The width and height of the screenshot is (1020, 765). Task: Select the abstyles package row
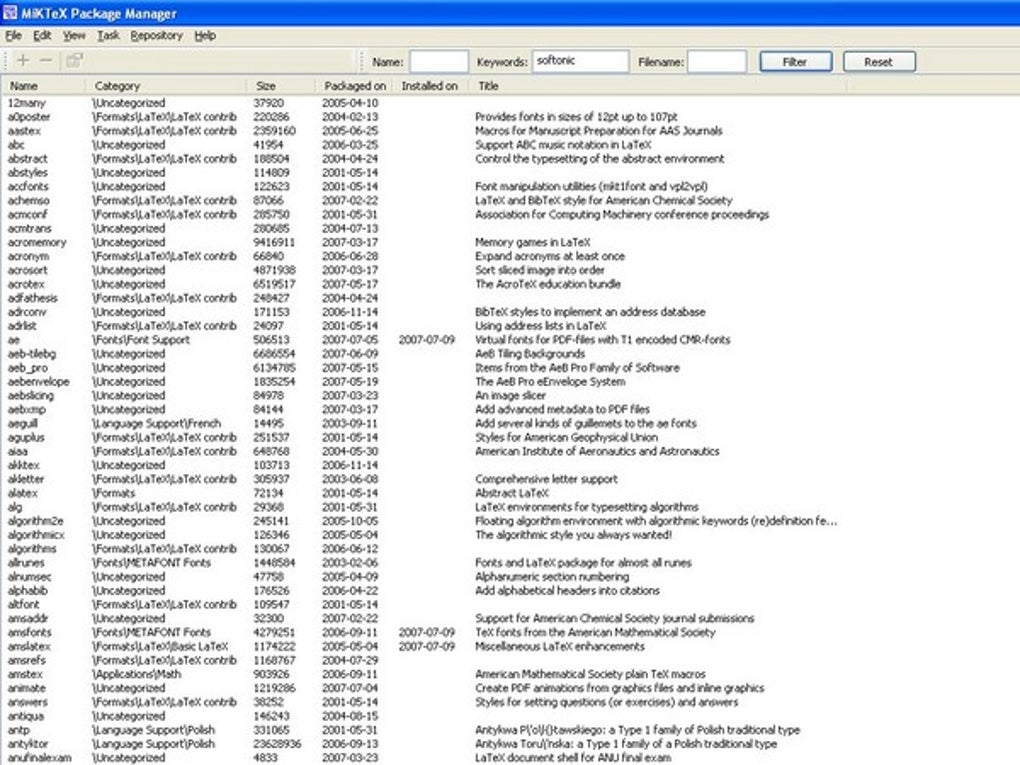click(x=423, y=172)
